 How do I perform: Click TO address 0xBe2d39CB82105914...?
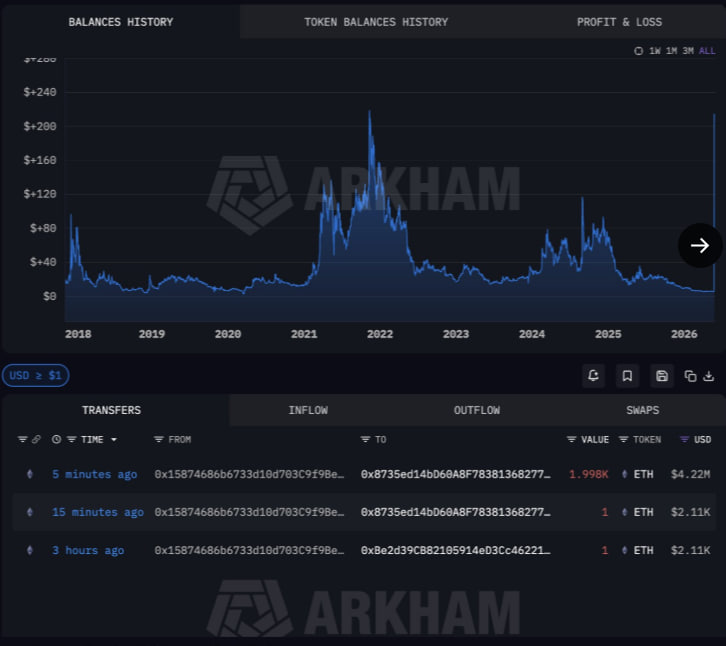coord(456,550)
